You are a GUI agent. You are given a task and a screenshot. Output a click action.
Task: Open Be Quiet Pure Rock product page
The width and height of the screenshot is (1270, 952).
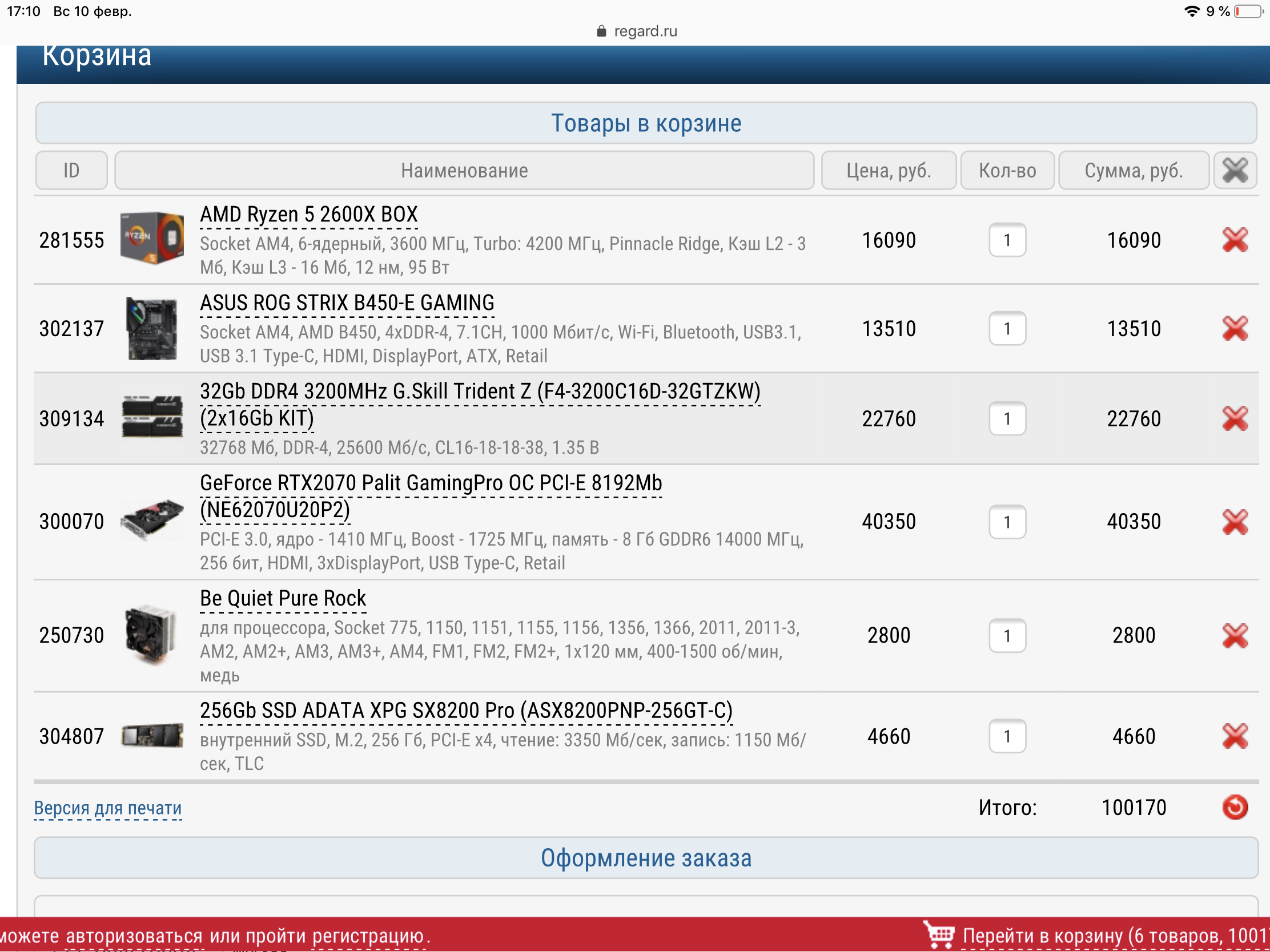[x=283, y=599]
